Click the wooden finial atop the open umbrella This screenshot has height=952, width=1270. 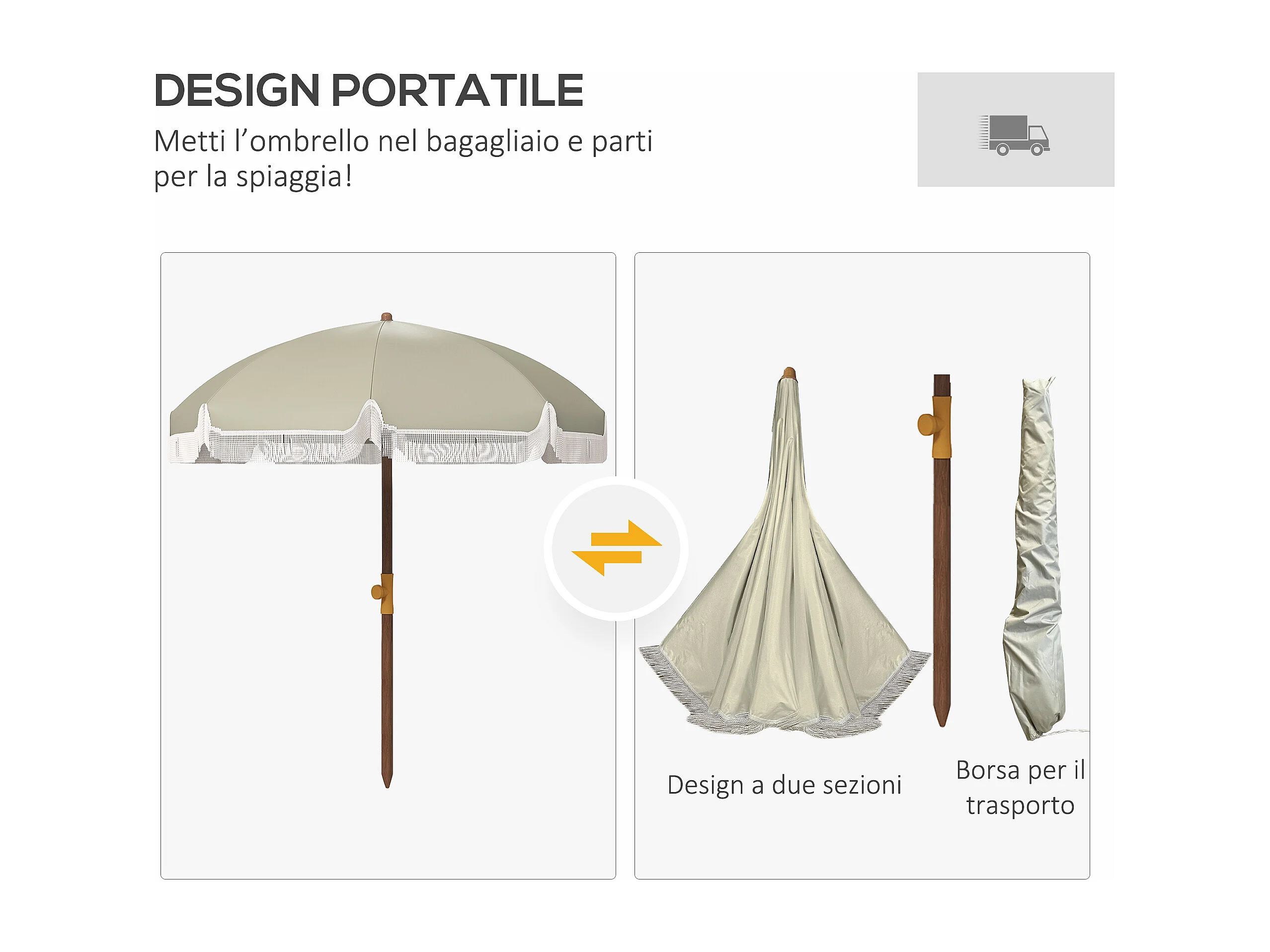pyautogui.click(x=387, y=317)
